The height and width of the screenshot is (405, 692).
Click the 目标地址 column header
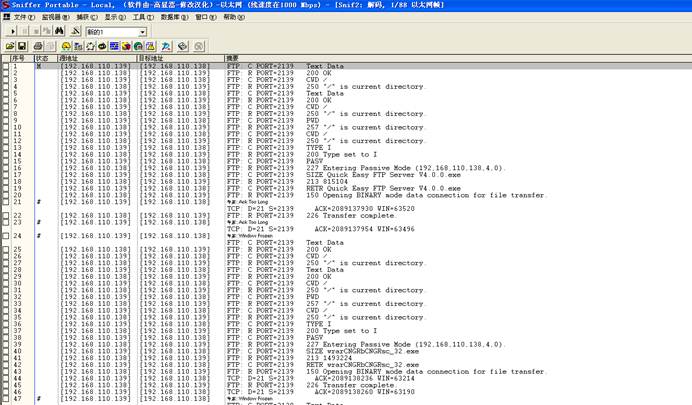(x=181, y=58)
